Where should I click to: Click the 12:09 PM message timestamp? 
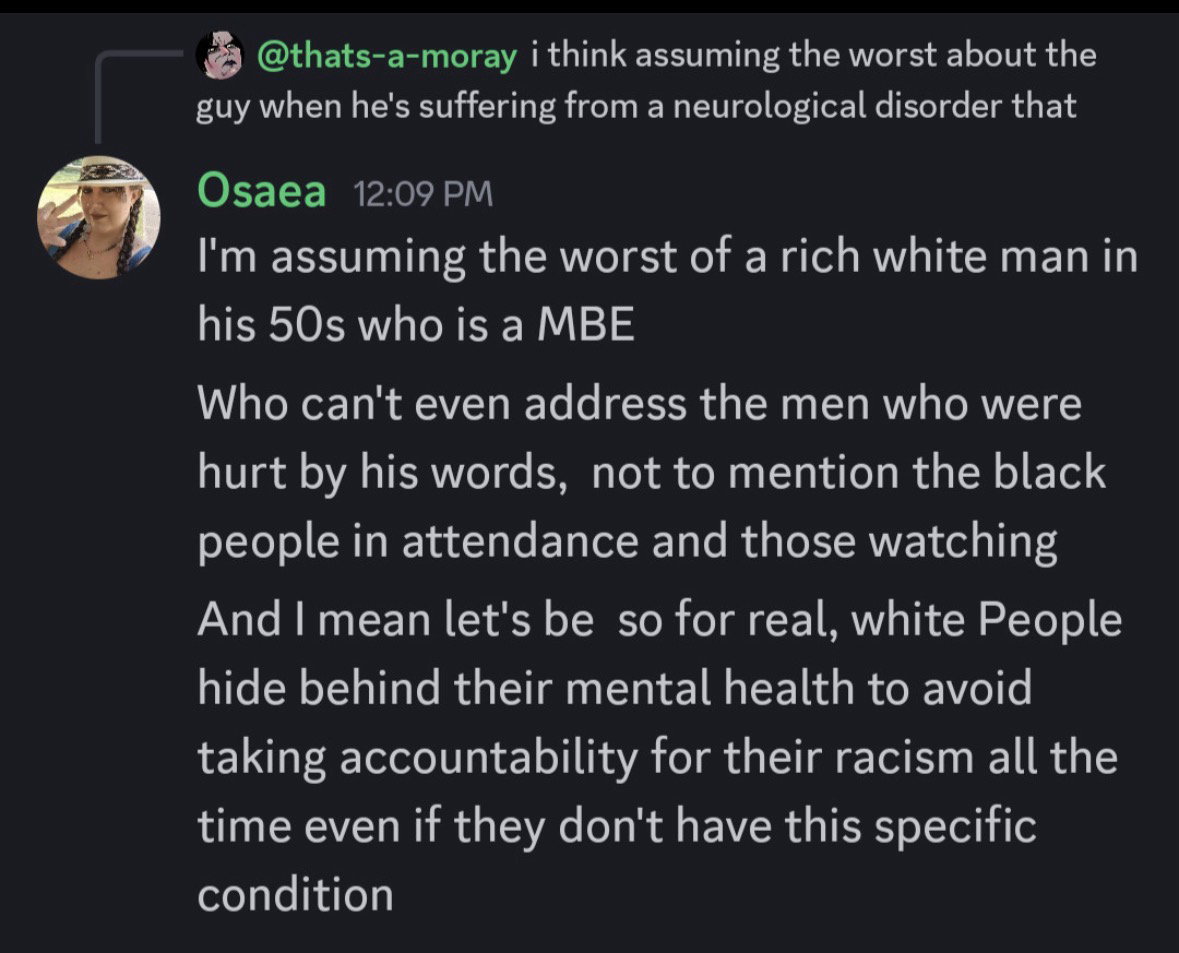pos(423,193)
